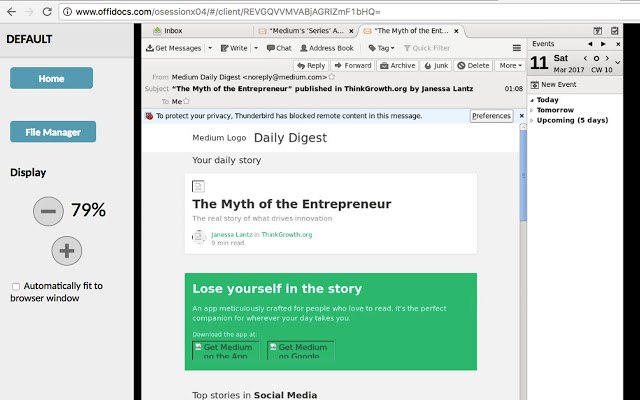This screenshot has height=400, width=640.
Task: Open the Home button in sidebar
Action: (51, 78)
